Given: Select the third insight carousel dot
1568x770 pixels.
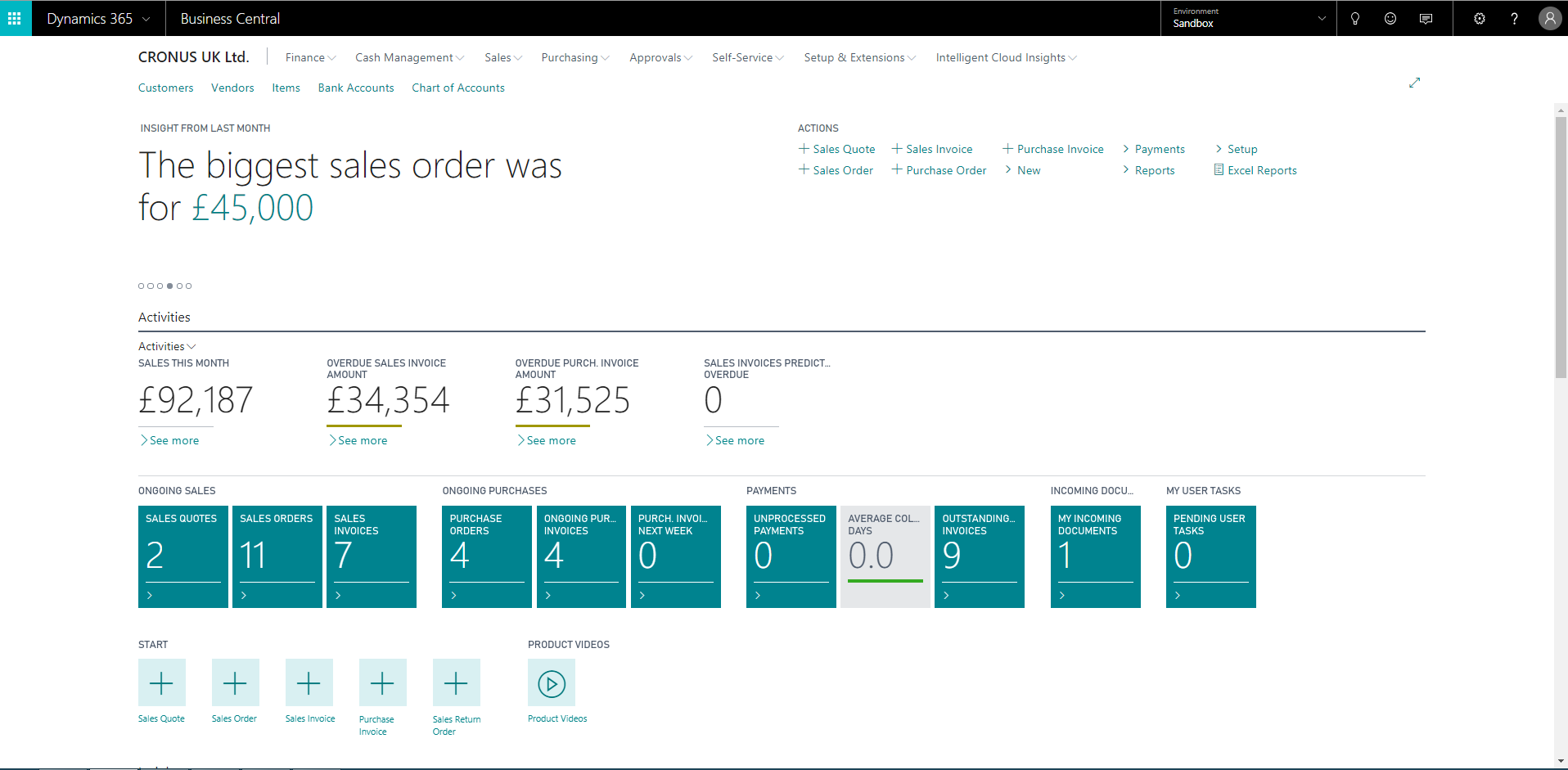Looking at the screenshot, I should 160,286.
